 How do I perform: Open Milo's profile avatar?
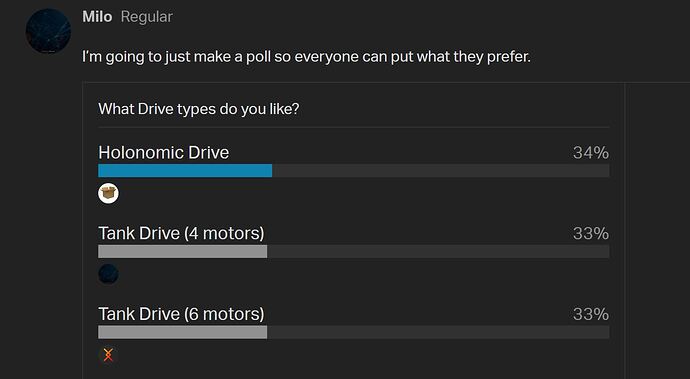click(x=48, y=31)
